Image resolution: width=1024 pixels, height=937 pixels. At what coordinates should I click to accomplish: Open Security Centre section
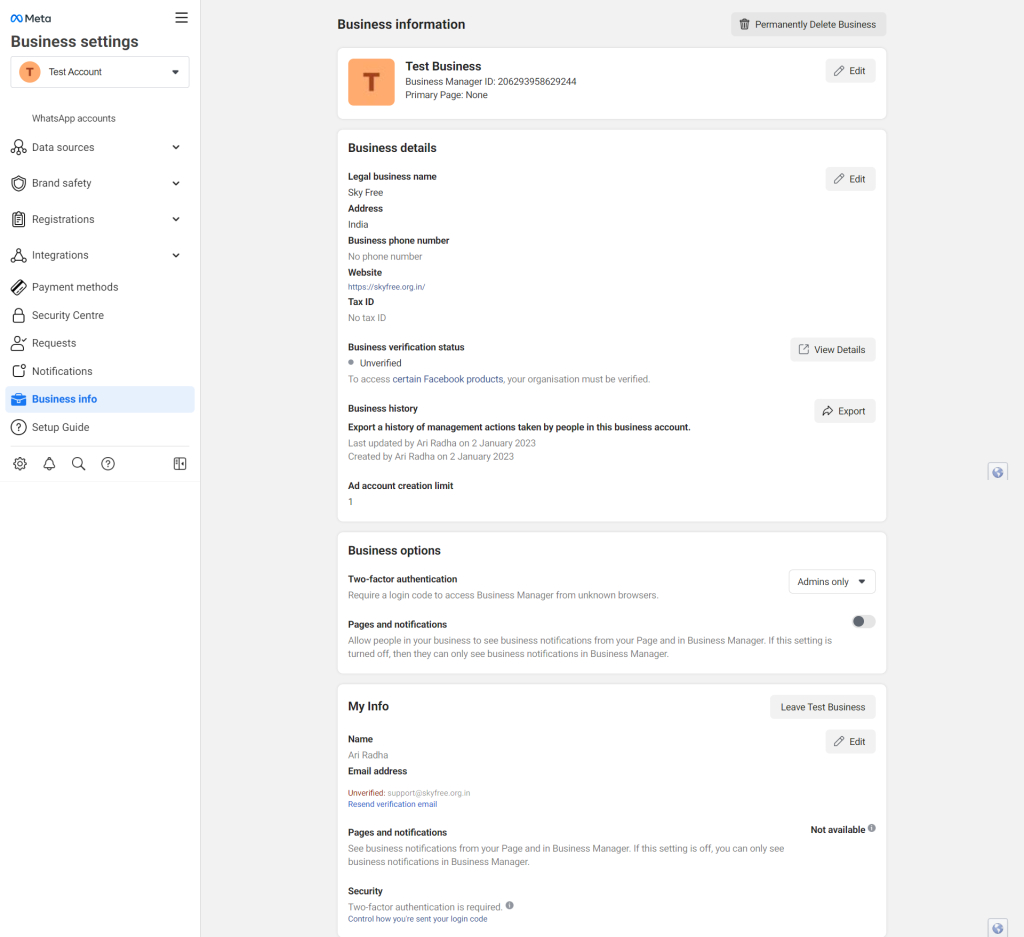click(x=68, y=315)
